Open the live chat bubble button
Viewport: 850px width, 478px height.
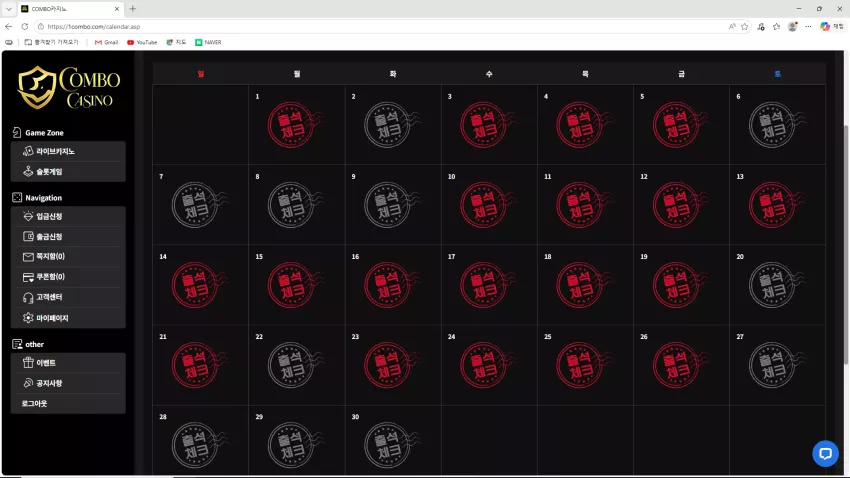[x=825, y=454]
